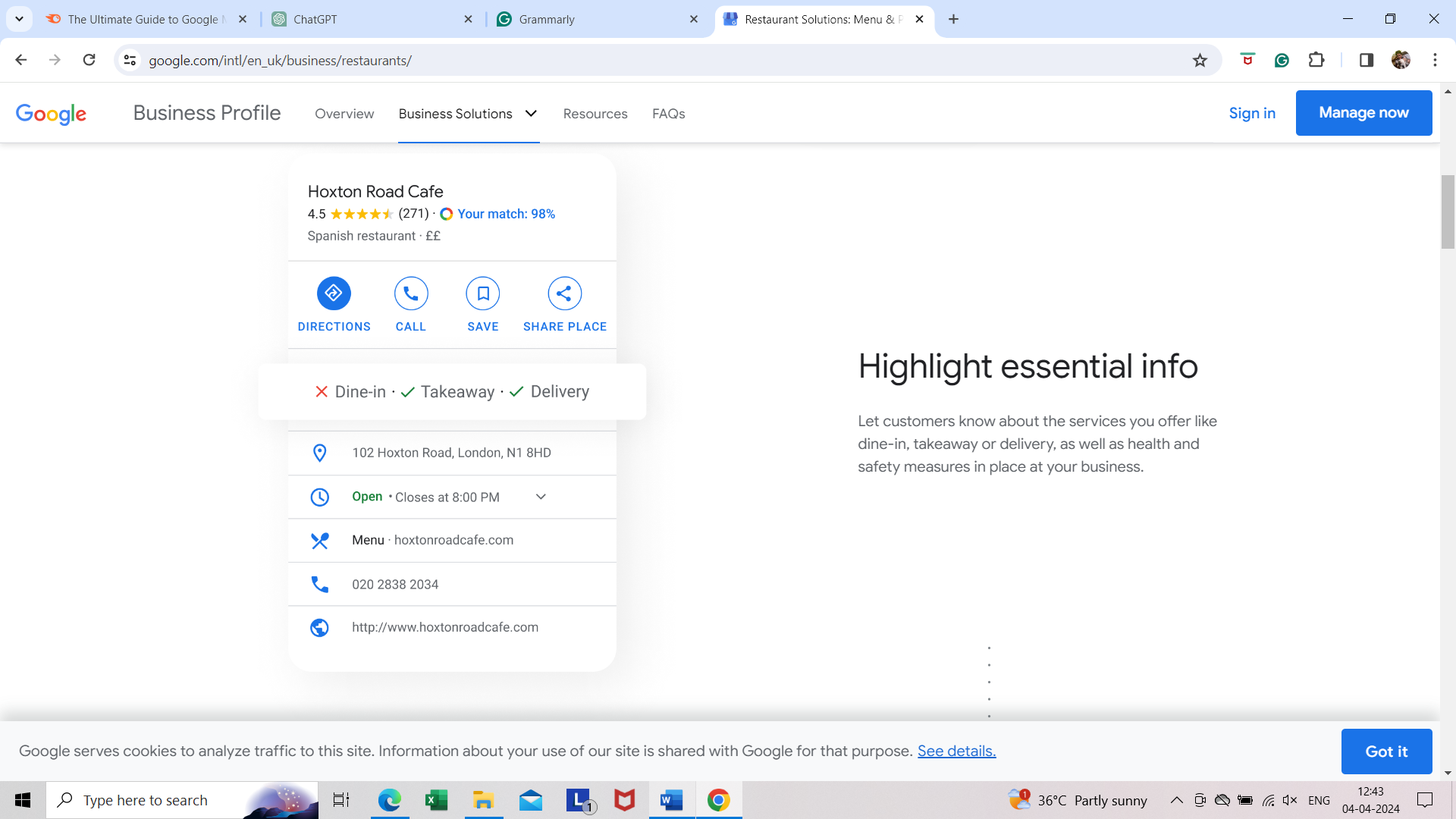The image size is (1456, 819).
Task: Open the Excel app on the taskbar
Action: (436, 800)
